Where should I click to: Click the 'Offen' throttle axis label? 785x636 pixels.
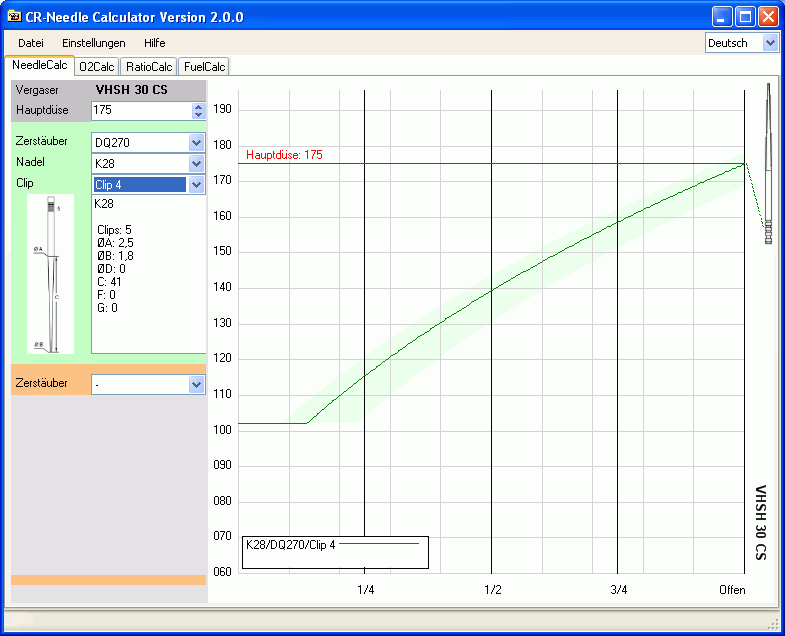tap(732, 590)
